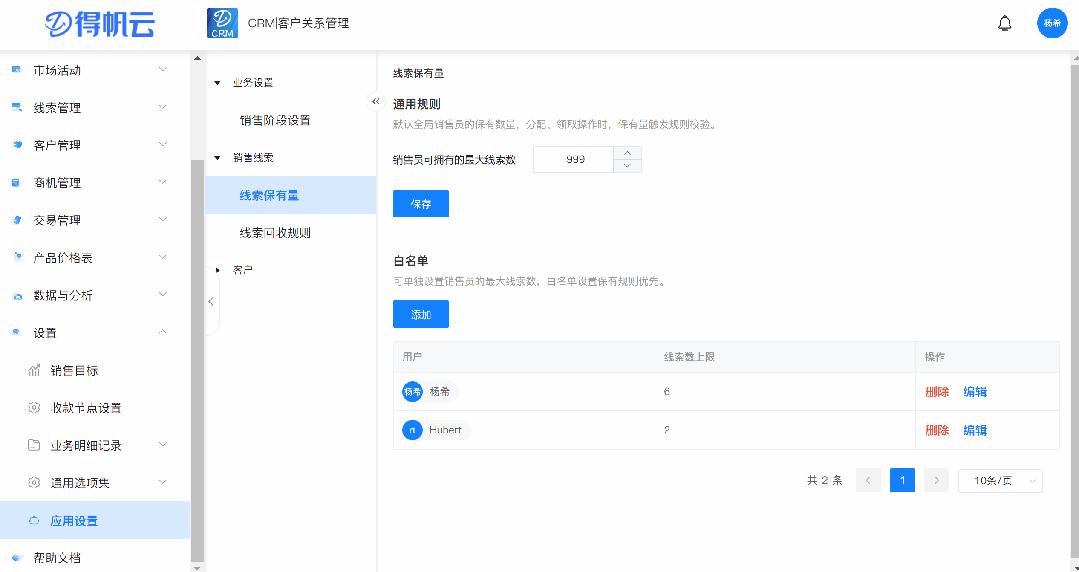Increase the max lead count stepper
Image resolution: width=1079 pixels, height=572 pixels.
point(627,153)
